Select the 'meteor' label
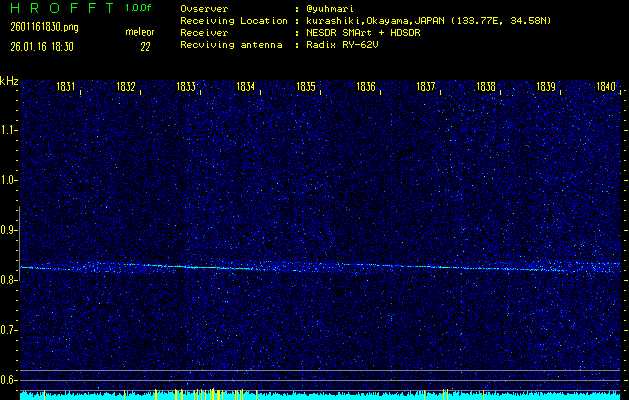The image size is (629, 400). click(139, 33)
